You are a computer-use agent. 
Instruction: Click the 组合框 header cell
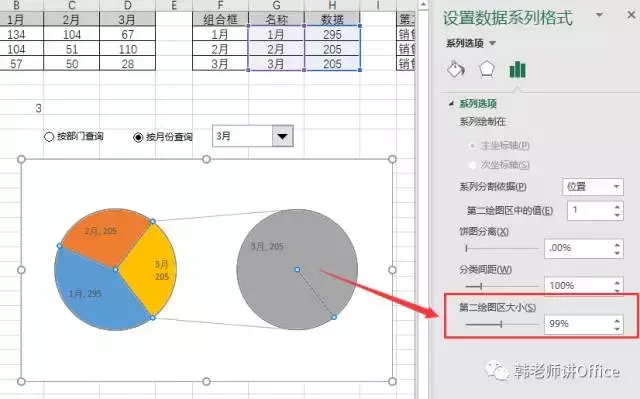click(x=220, y=19)
